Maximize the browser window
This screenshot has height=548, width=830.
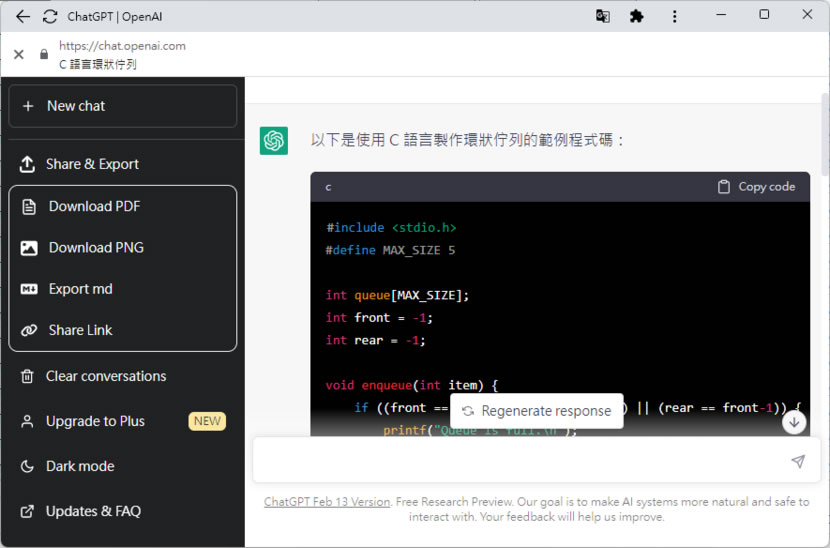(x=764, y=14)
